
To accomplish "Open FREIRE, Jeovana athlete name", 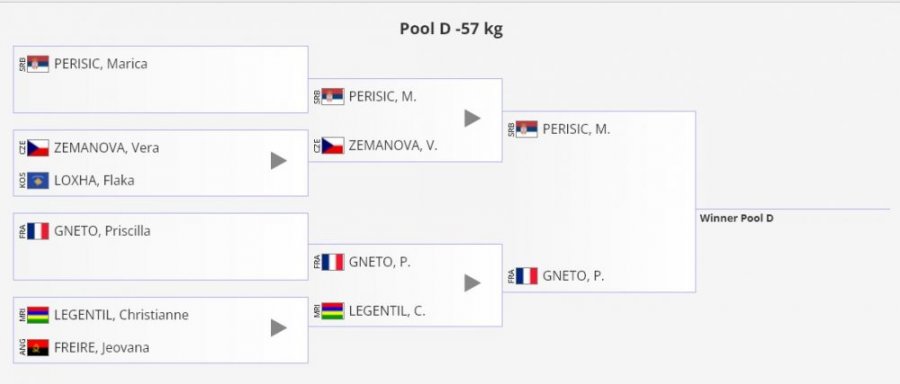I will (x=102, y=348).
